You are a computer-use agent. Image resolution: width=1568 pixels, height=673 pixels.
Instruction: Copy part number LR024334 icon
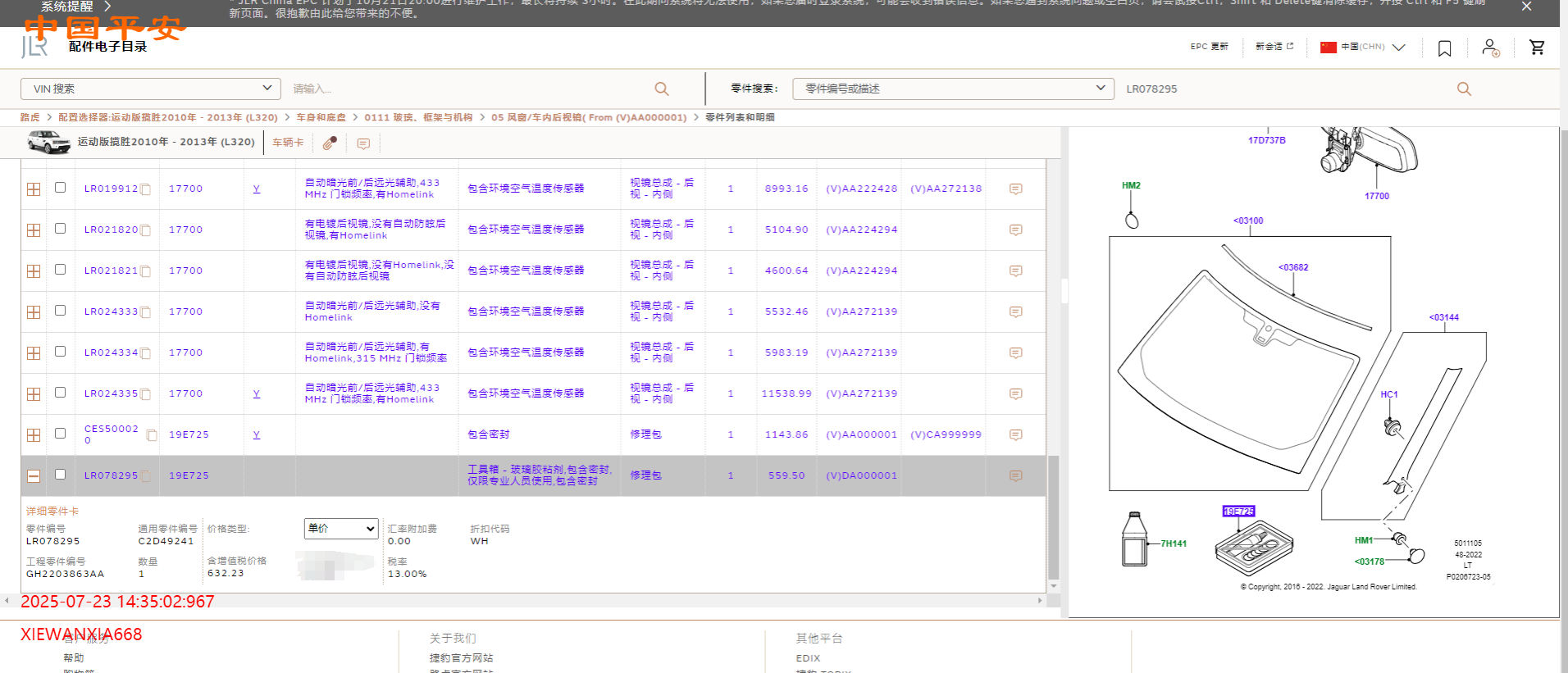[145, 353]
